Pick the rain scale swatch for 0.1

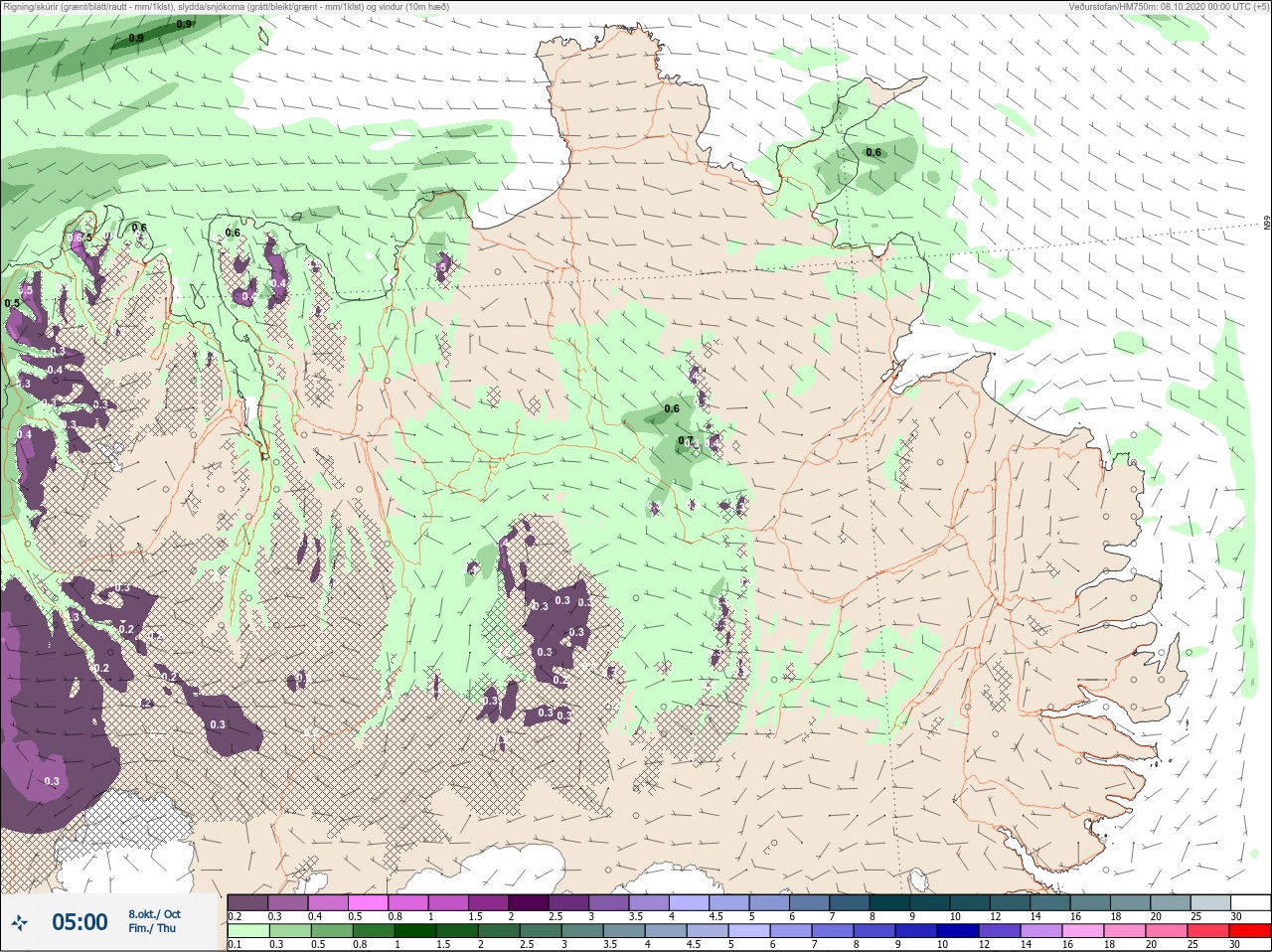[247, 931]
